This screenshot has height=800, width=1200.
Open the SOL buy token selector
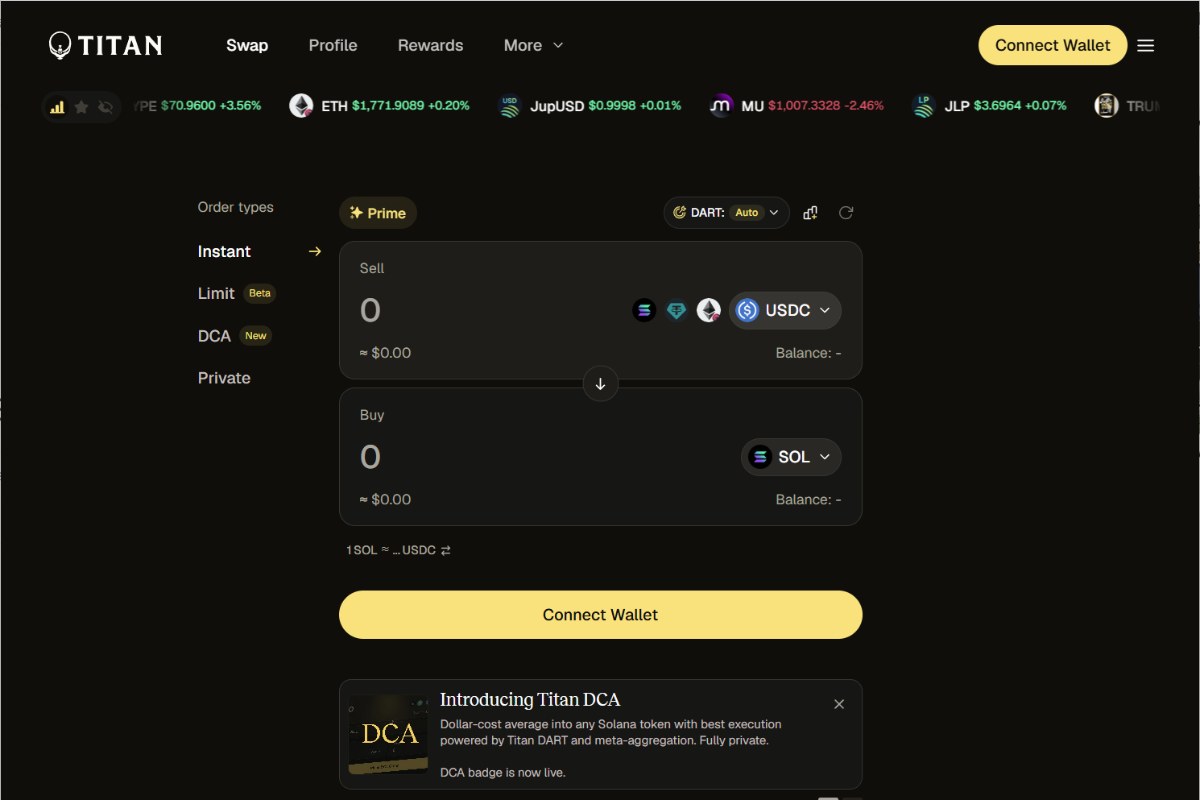point(791,457)
